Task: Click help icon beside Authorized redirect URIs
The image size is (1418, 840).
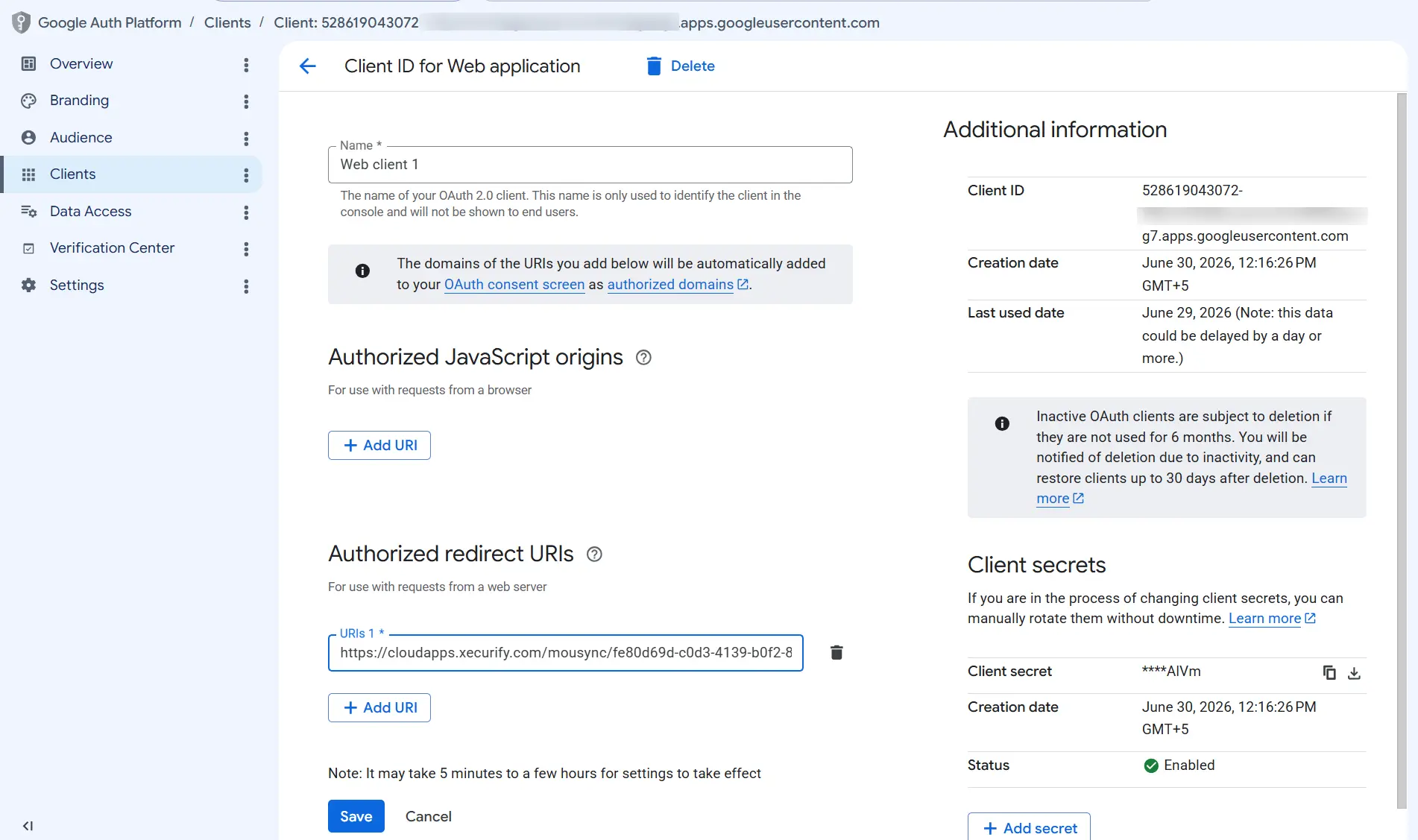Action: coord(594,555)
